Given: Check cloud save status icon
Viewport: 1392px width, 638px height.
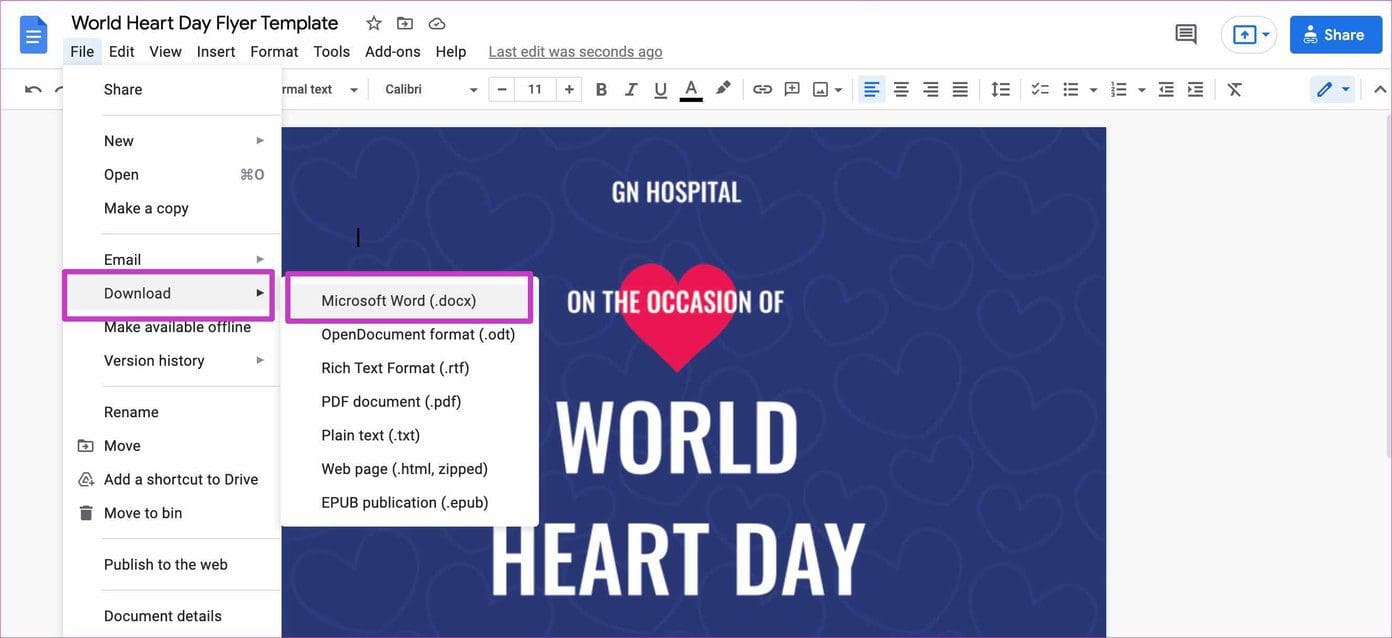Looking at the screenshot, I should click(437, 23).
